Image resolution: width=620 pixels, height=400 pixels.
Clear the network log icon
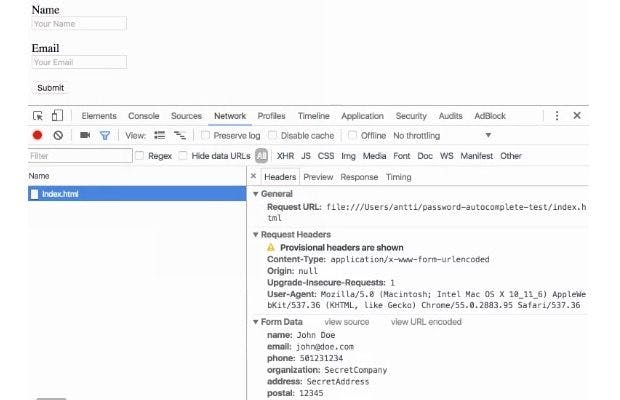coord(58,136)
